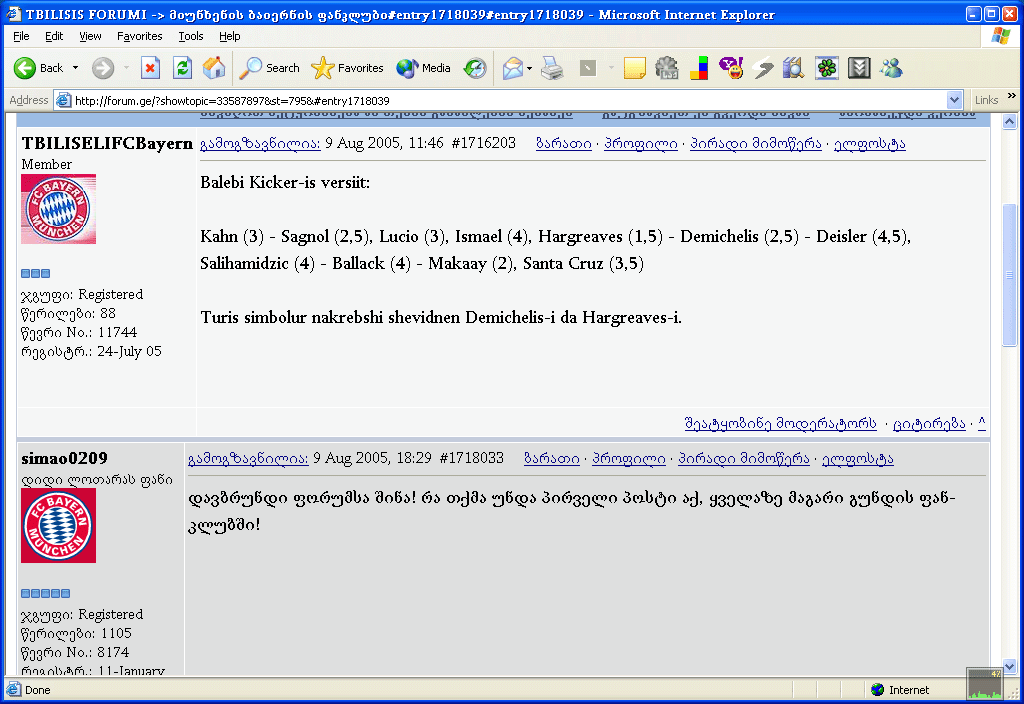Click the gray lightning toolbar icon
Screen dimensions: 1024x704
[x=762, y=68]
